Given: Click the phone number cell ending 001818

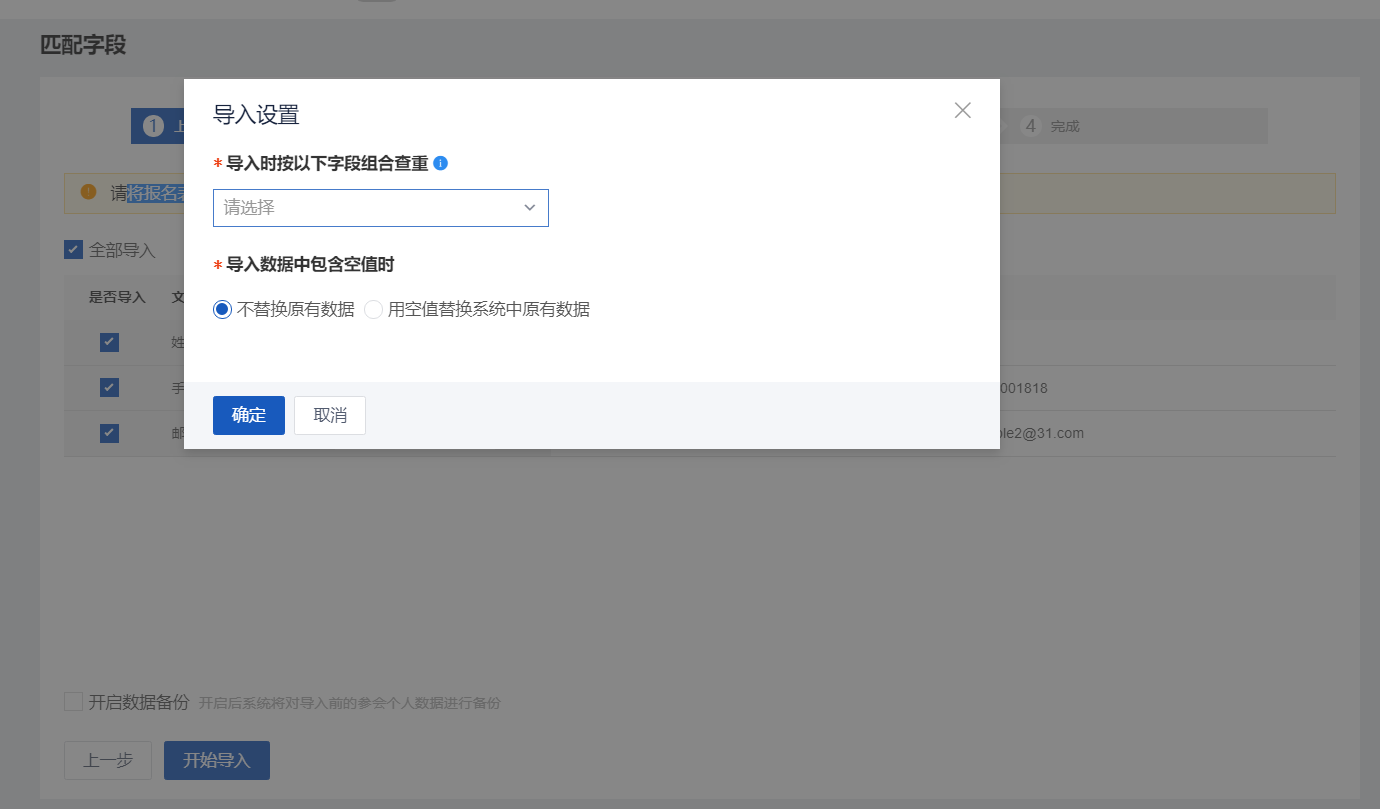Looking at the screenshot, I should coord(1024,388).
